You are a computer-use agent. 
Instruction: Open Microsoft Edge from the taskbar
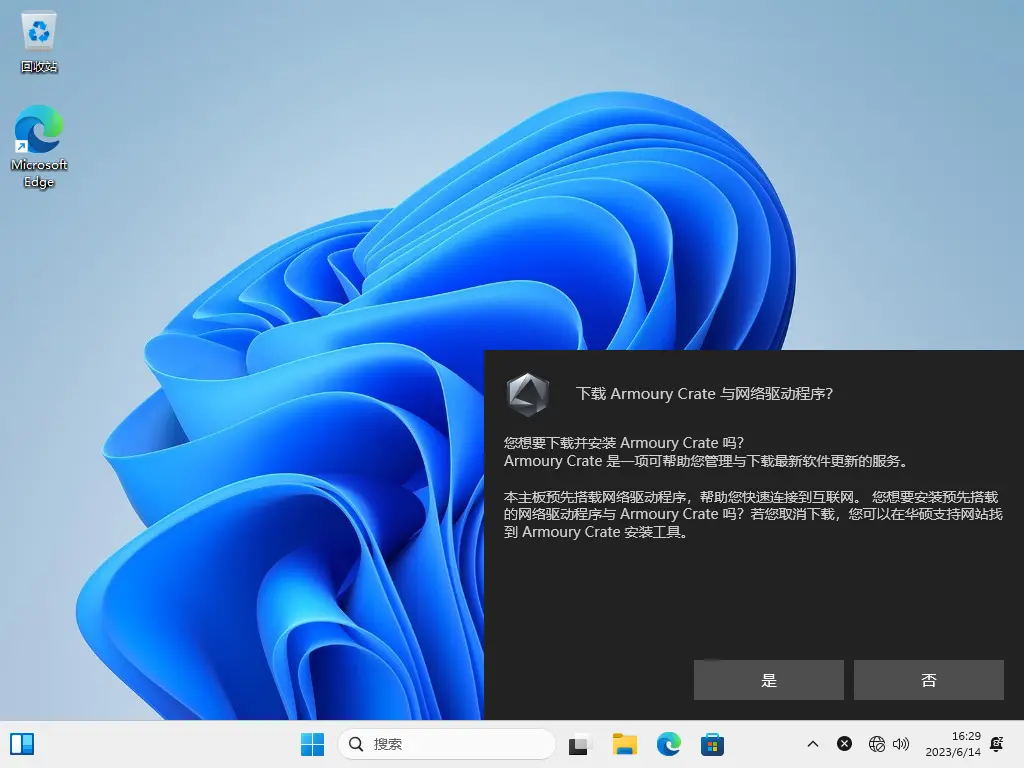point(669,744)
